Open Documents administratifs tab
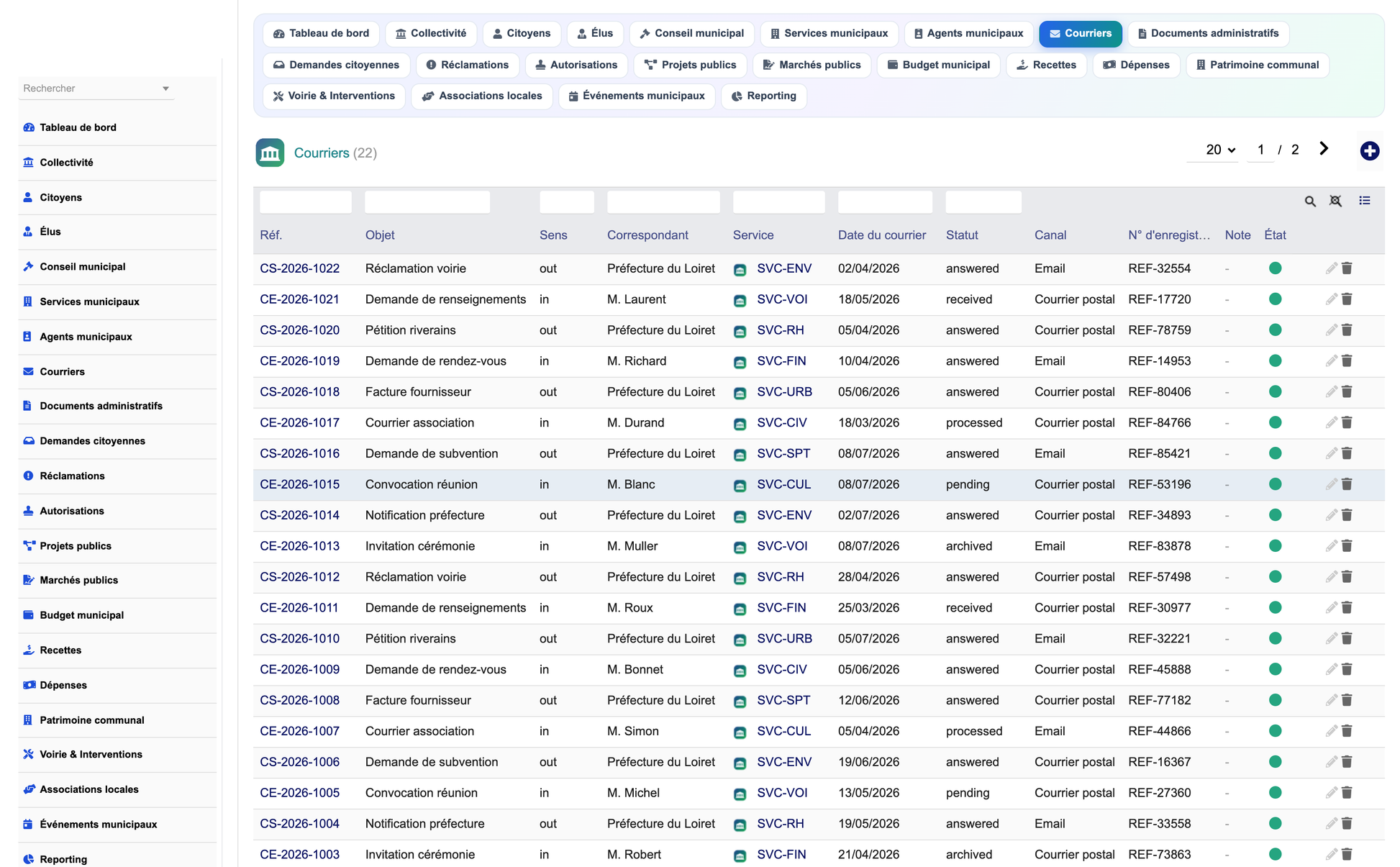 coord(1208,33)
